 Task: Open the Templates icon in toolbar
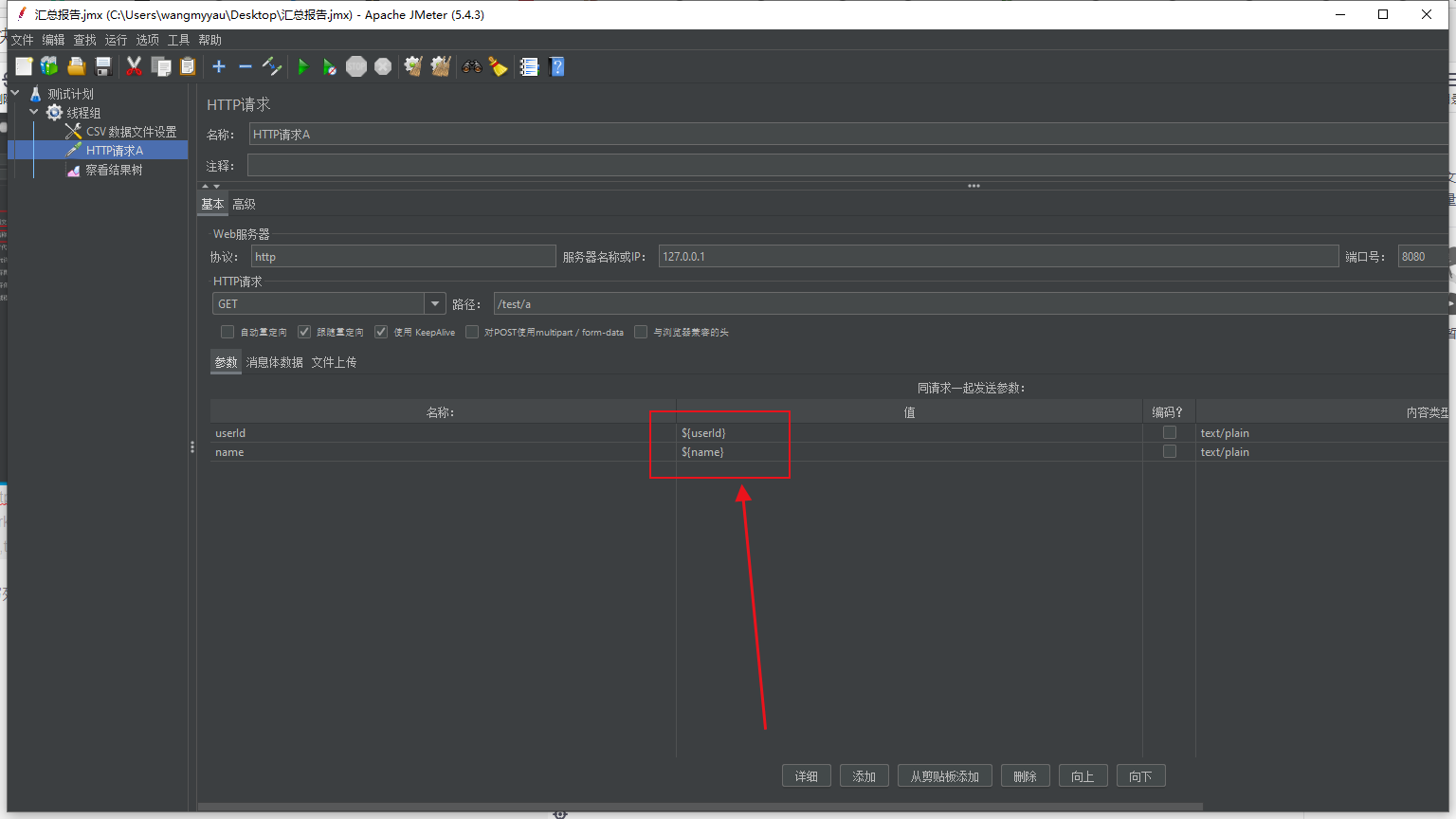pos(49,66)
